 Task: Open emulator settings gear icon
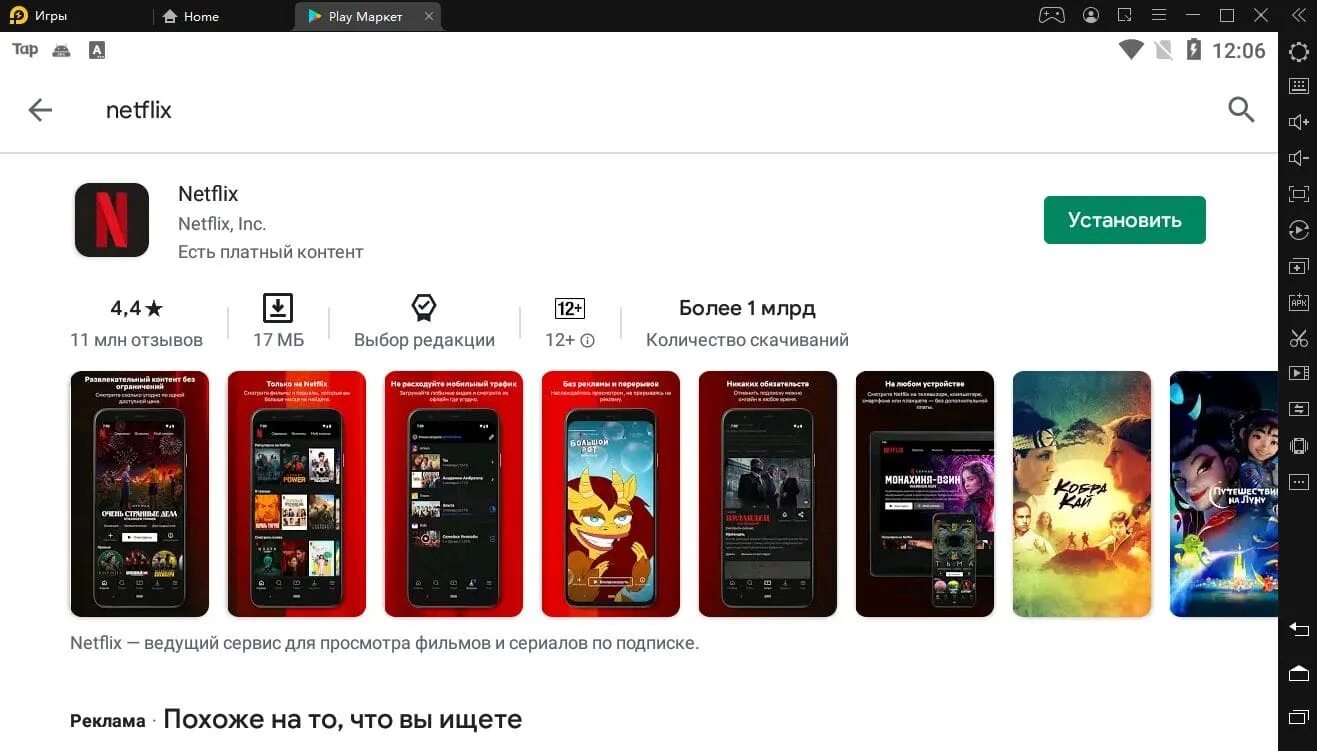click(x=1298, y=53)
